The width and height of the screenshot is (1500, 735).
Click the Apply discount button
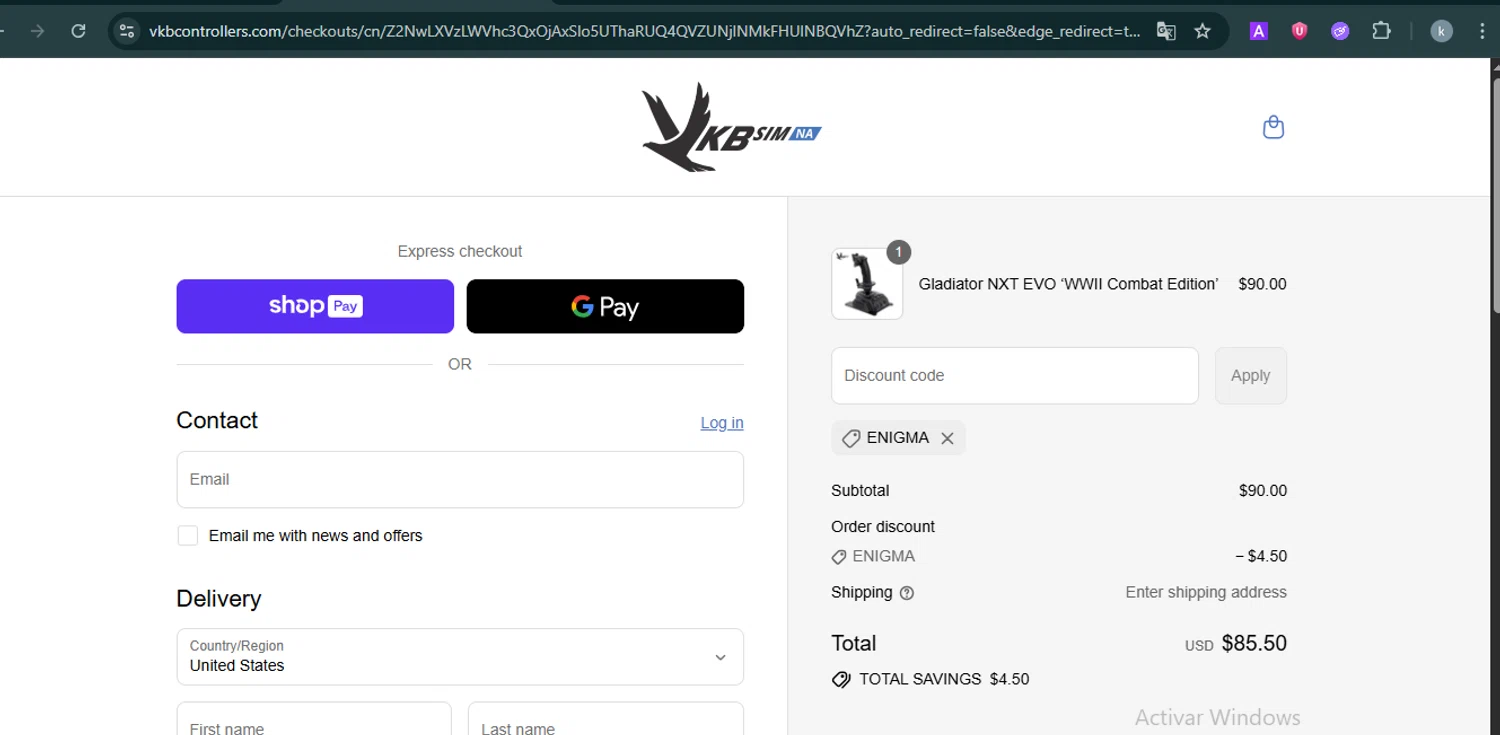coord(1250,376)
